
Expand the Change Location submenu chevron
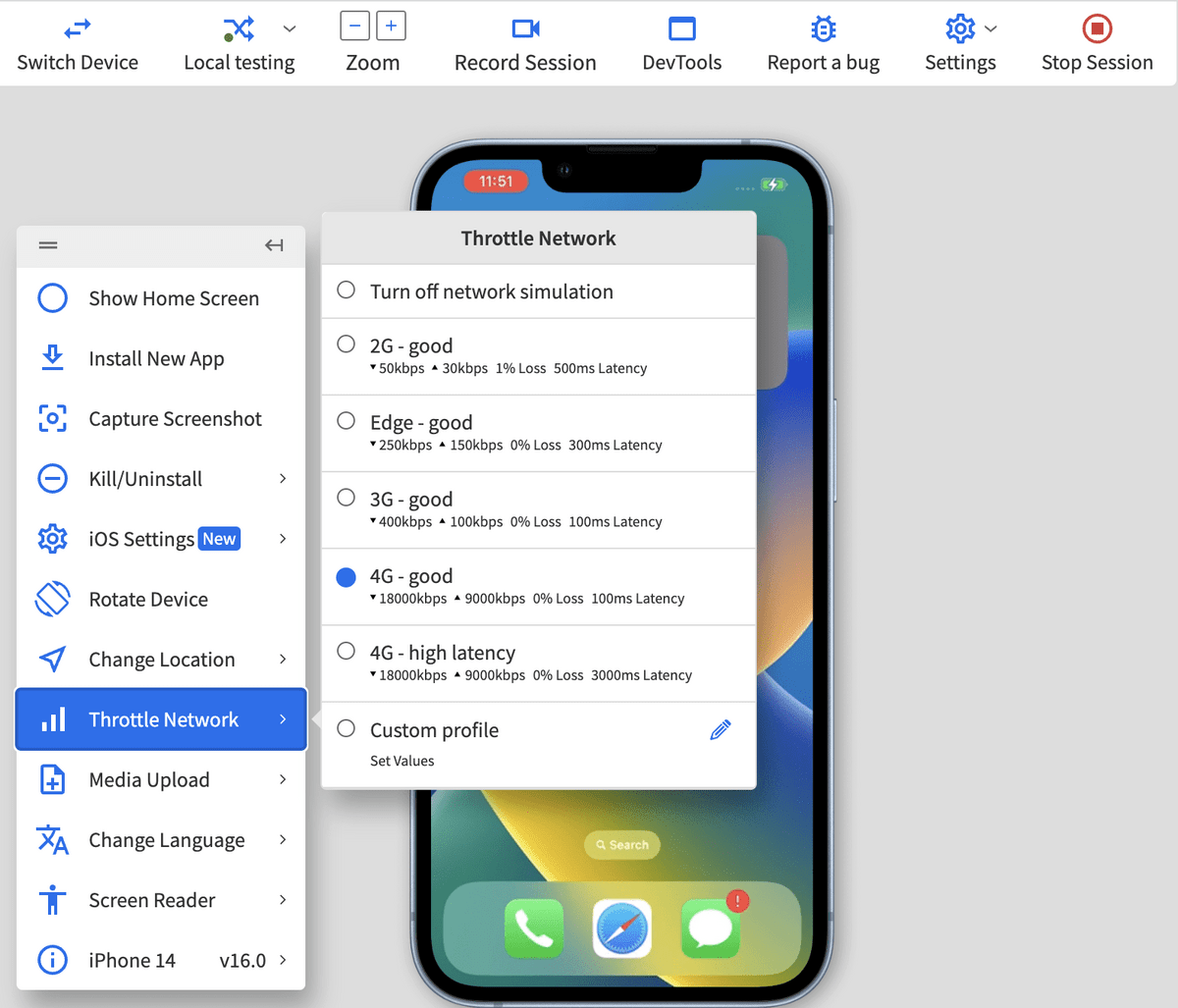coord(283,660)
